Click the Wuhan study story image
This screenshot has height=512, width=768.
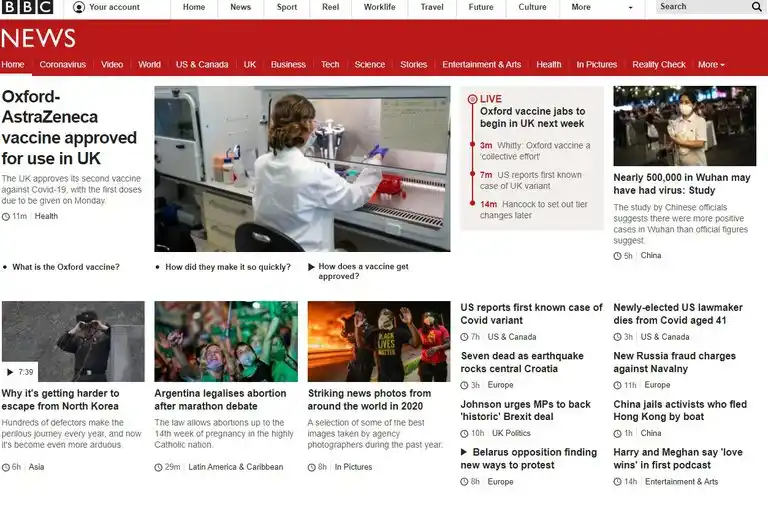(x=684, y=126)
